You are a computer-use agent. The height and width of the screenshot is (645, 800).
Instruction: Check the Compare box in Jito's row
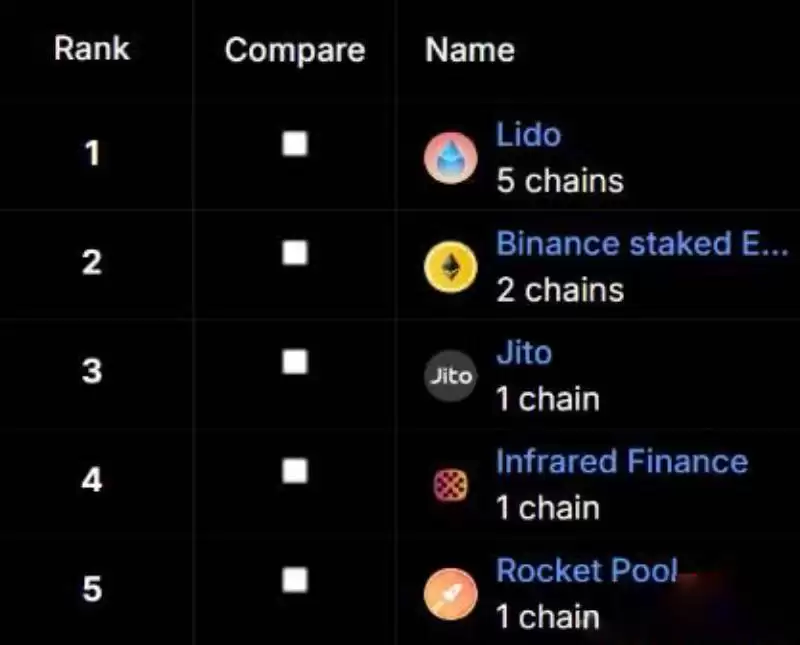(295, 362)
